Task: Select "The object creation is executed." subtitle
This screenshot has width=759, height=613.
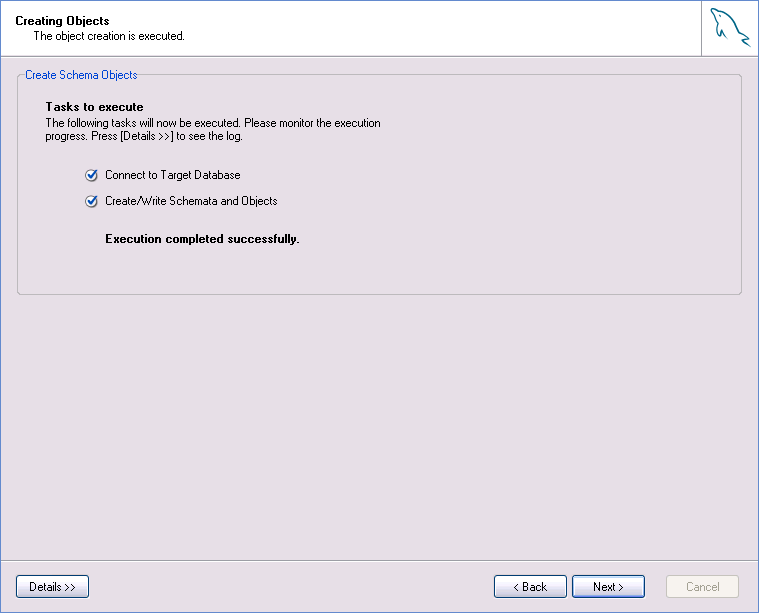Action: [x=109, y=36]
